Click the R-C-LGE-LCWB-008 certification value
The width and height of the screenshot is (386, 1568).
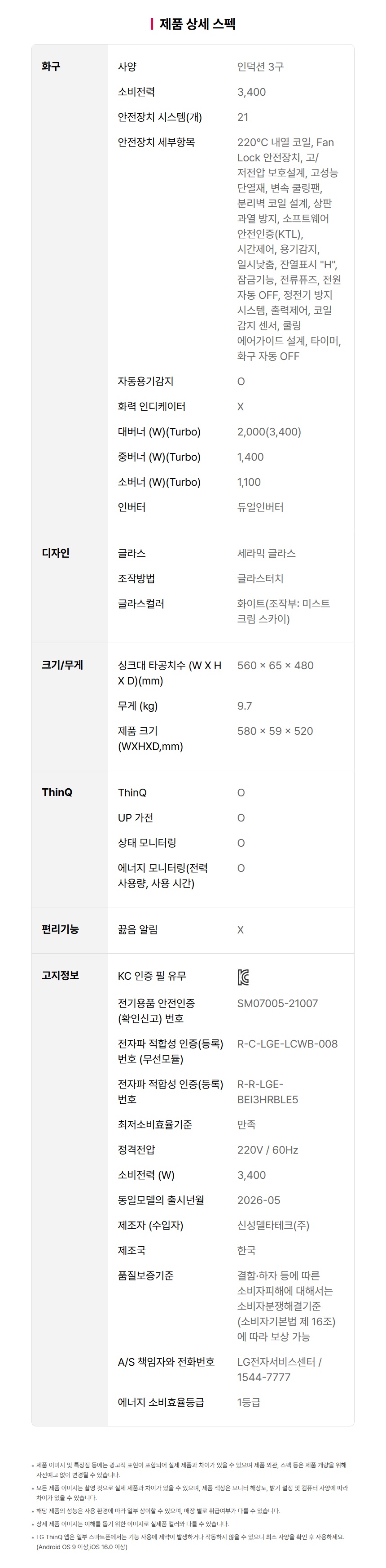pos(287,1043)
